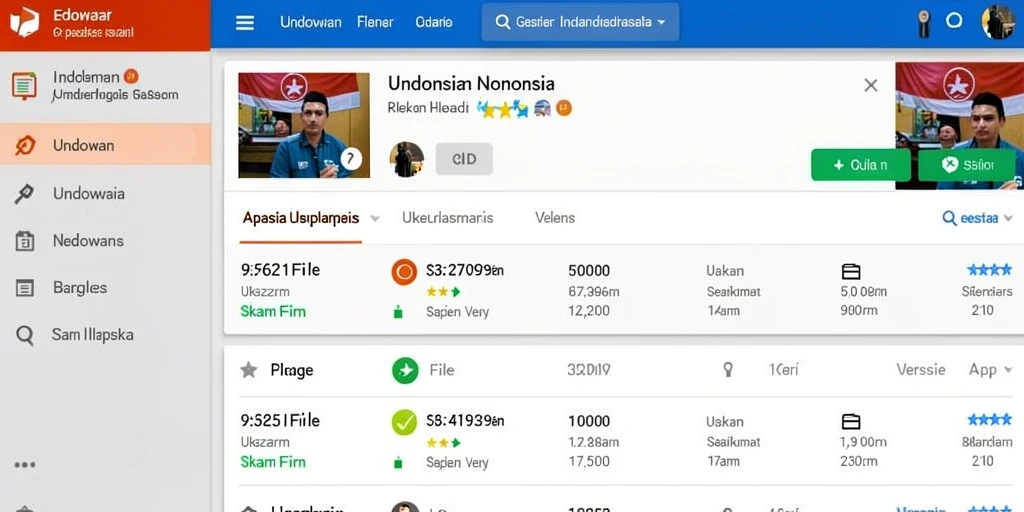This screenshot has height=512, width=1024.
Task: Click the magnifier icon beside Sam Illapska
Action: click(x=25, y=336)
